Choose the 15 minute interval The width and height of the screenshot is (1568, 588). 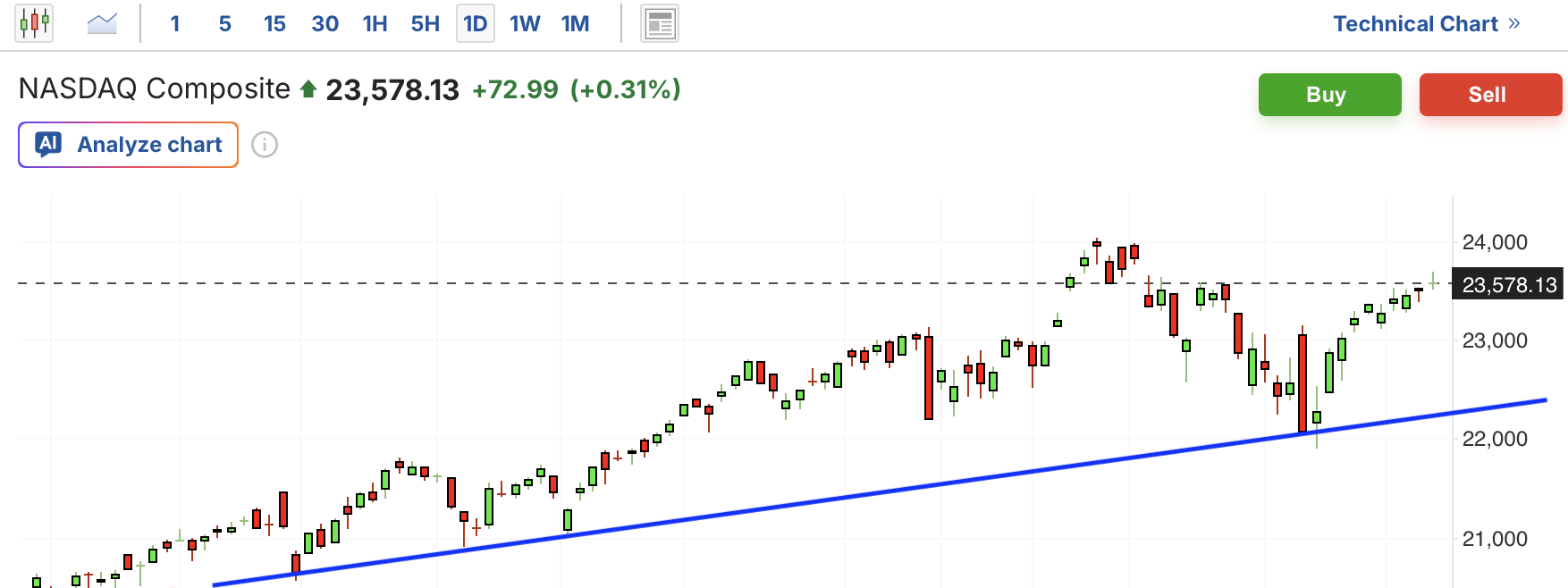click(x=274, y=24)
